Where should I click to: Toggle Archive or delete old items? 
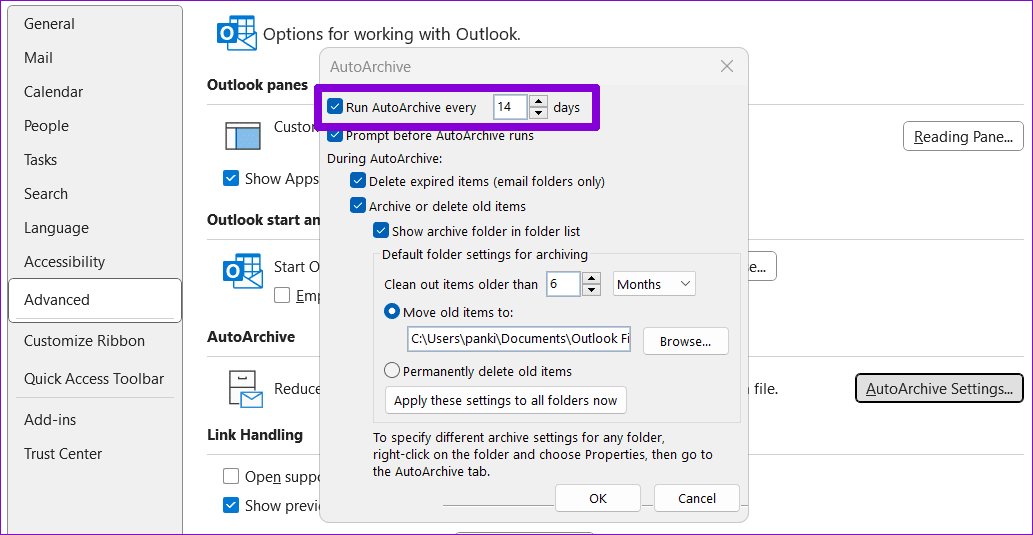(x=358, y=206)
